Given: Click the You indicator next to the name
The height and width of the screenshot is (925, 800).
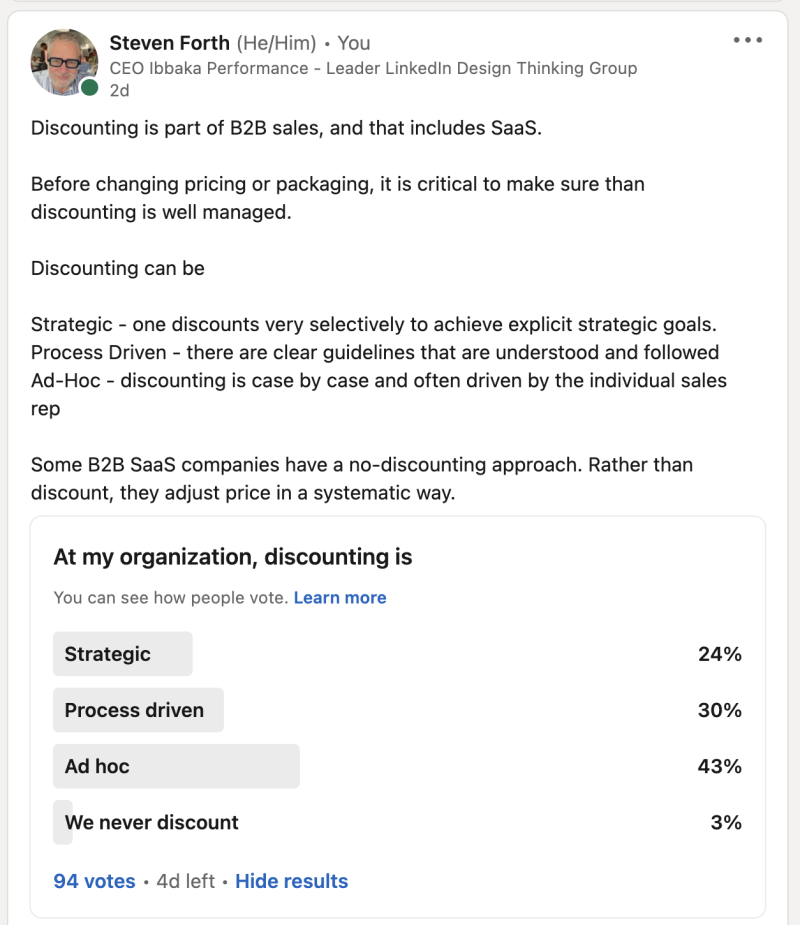Looking at the screenshot, I should pos(356,43).
